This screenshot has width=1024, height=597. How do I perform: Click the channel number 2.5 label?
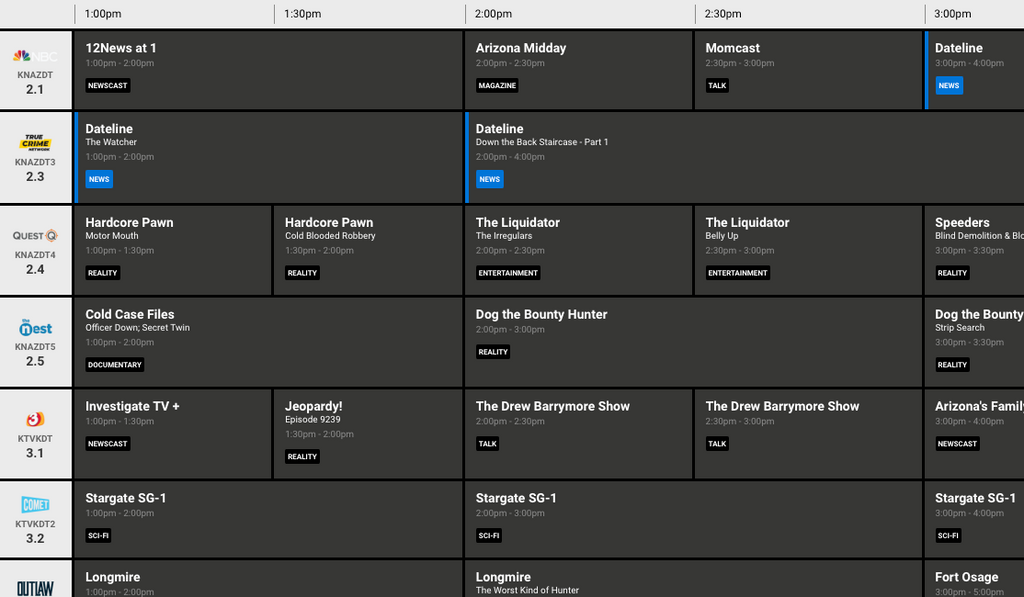(35, 361)
